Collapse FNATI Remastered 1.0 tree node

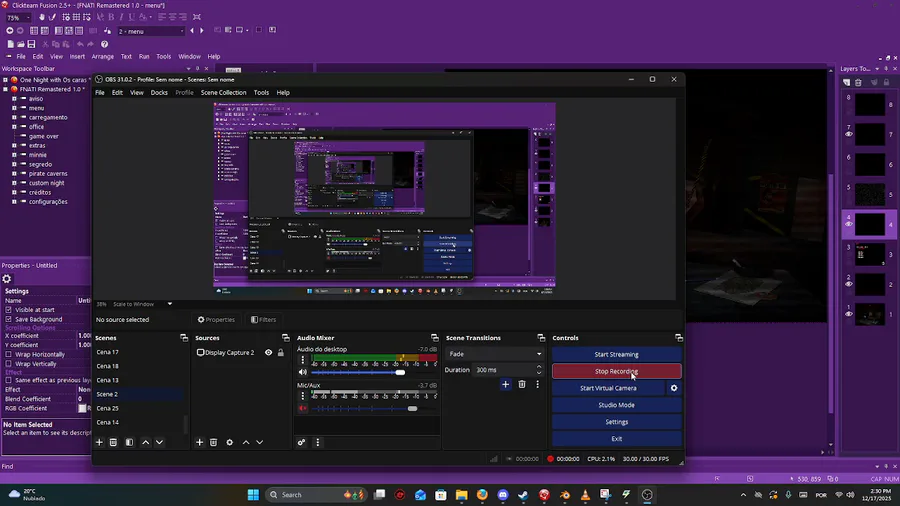5,89
